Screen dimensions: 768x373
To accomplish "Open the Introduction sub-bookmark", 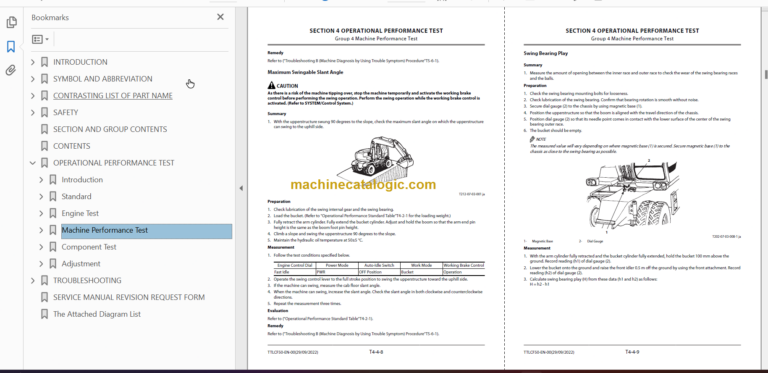I will click(82, 180).
